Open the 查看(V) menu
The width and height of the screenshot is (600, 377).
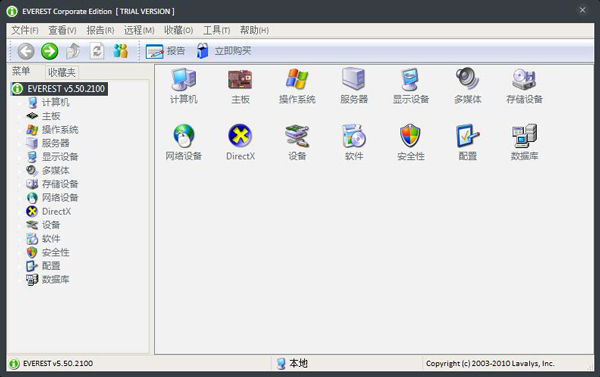pos(62,30)
